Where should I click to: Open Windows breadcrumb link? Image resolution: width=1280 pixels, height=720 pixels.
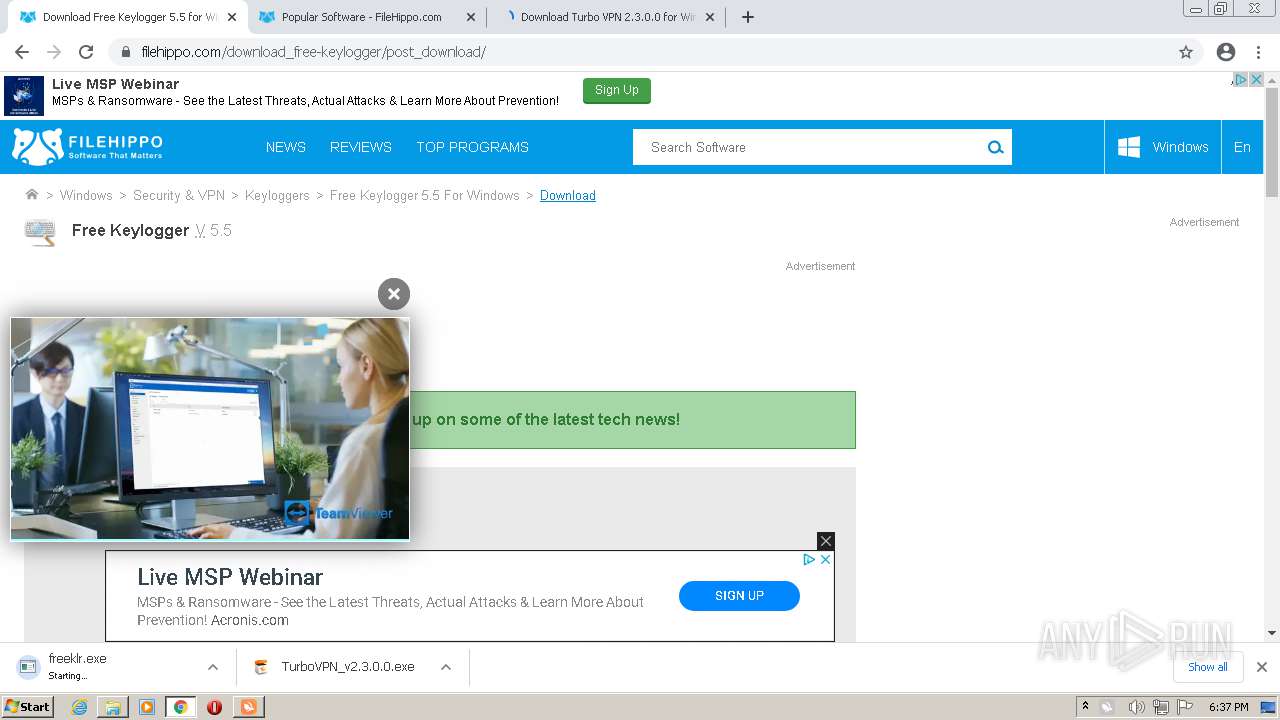click(86, 196)
